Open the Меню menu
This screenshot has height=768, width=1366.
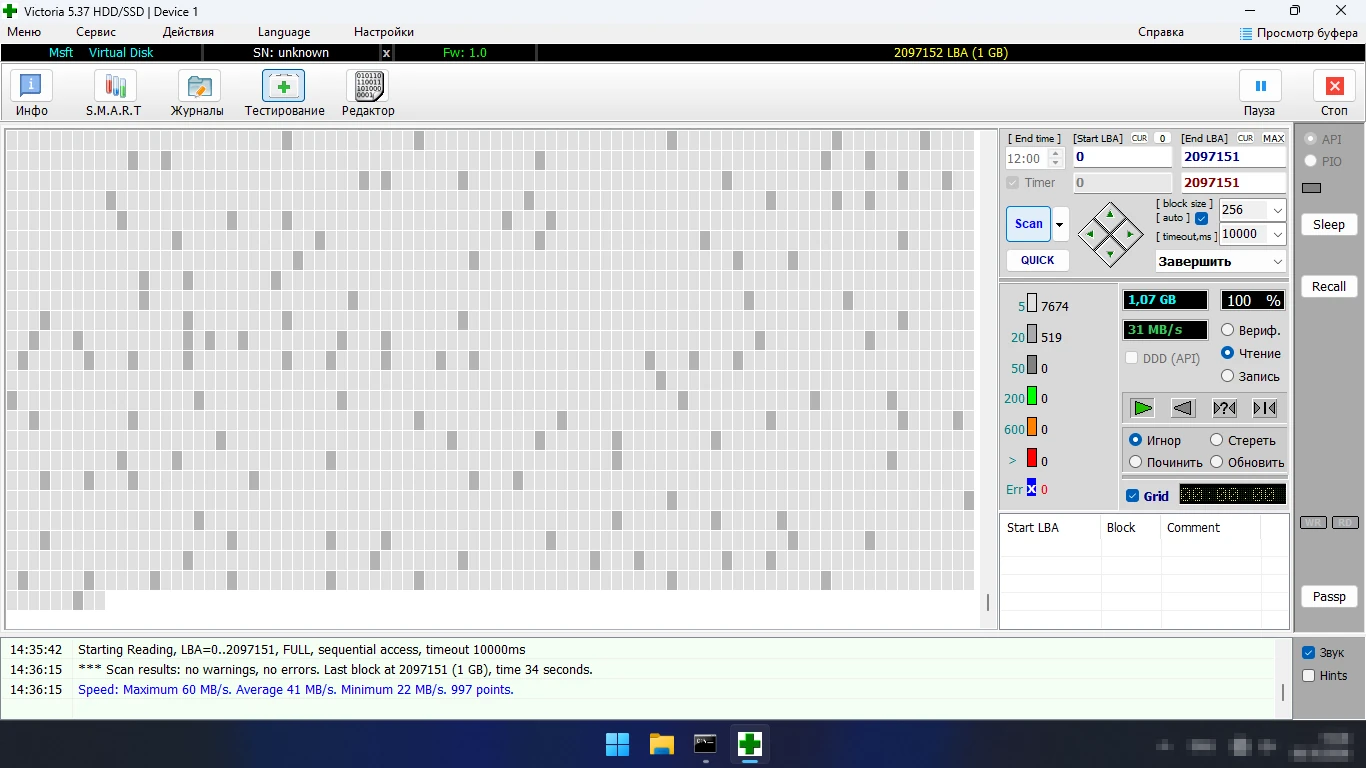pos(24,32)
